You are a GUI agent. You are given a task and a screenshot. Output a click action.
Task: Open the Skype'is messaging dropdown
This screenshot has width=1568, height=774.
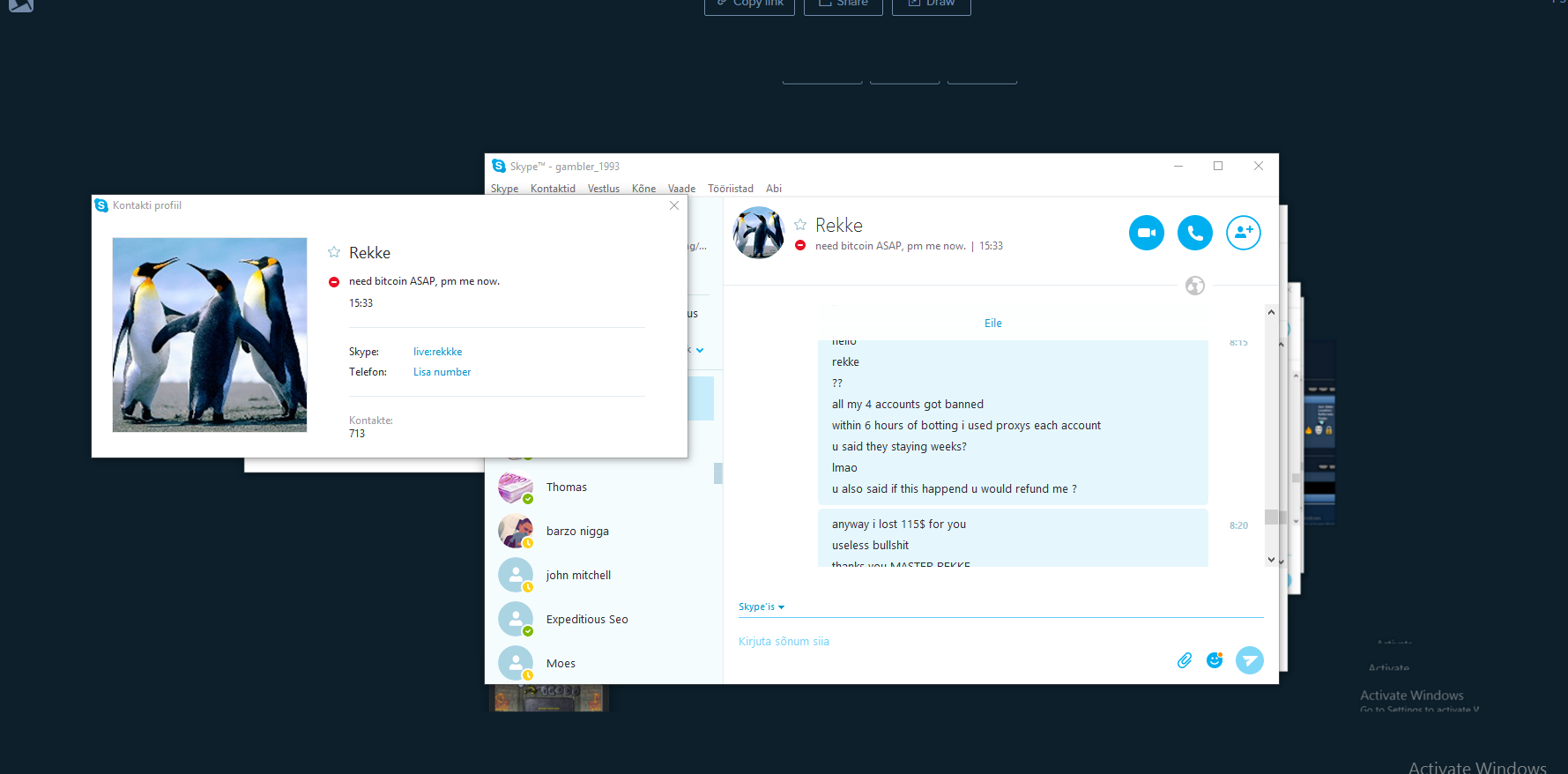coord(762,607)
